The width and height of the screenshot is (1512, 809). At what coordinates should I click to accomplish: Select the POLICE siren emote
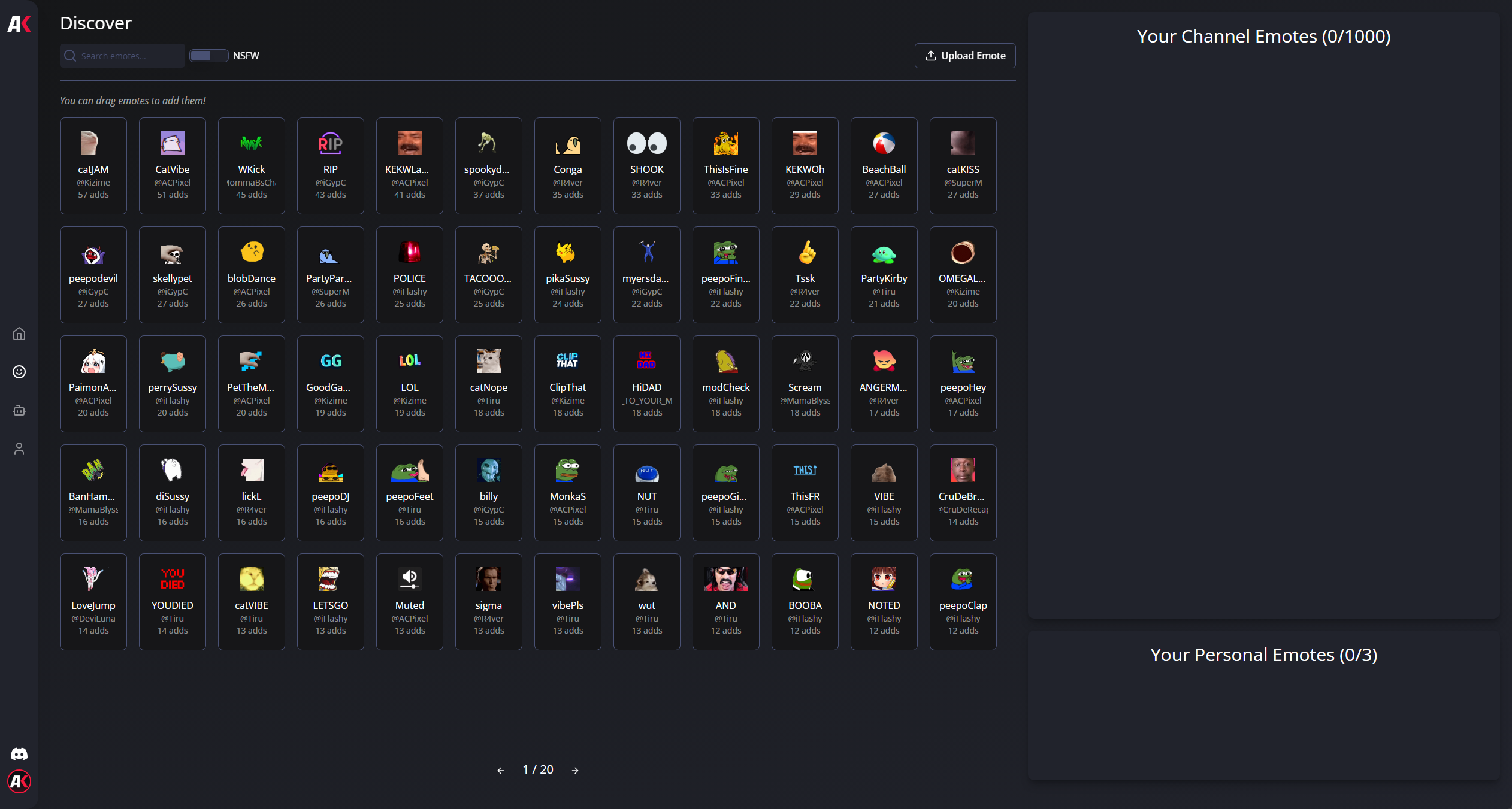point(410,275)
